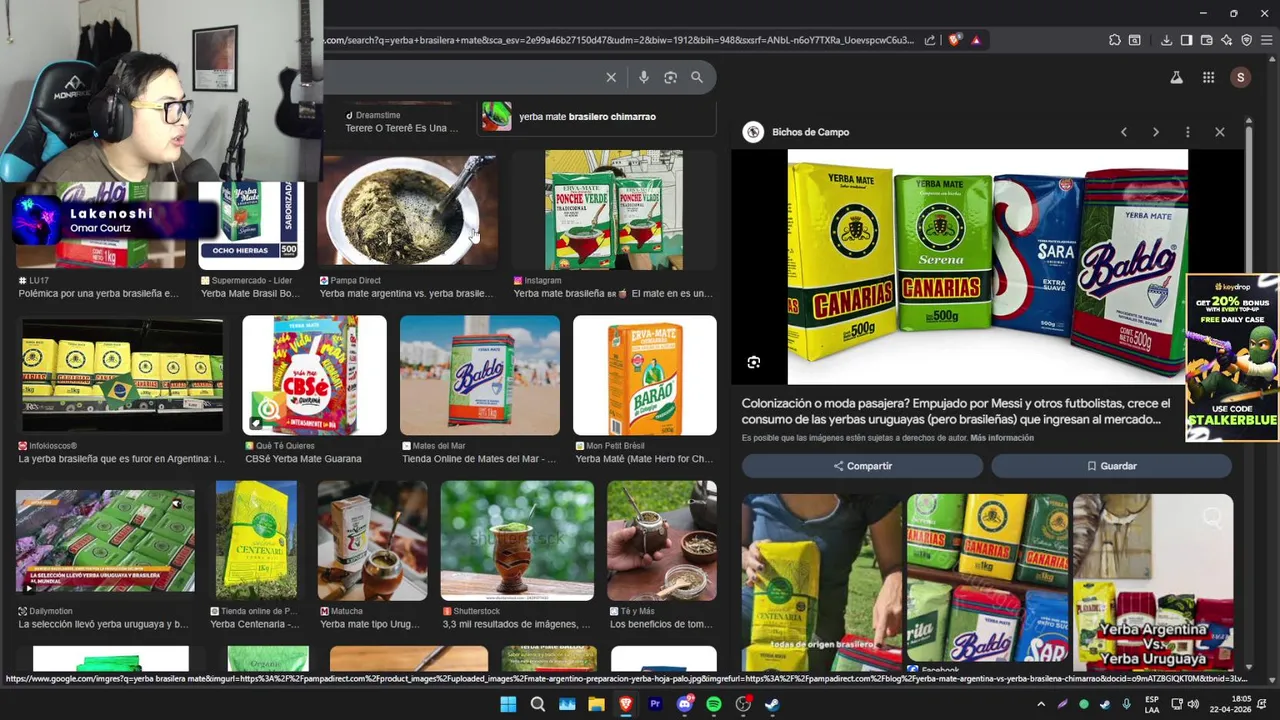
Task: Open volume control in system tray
Action: [1193, 704]
